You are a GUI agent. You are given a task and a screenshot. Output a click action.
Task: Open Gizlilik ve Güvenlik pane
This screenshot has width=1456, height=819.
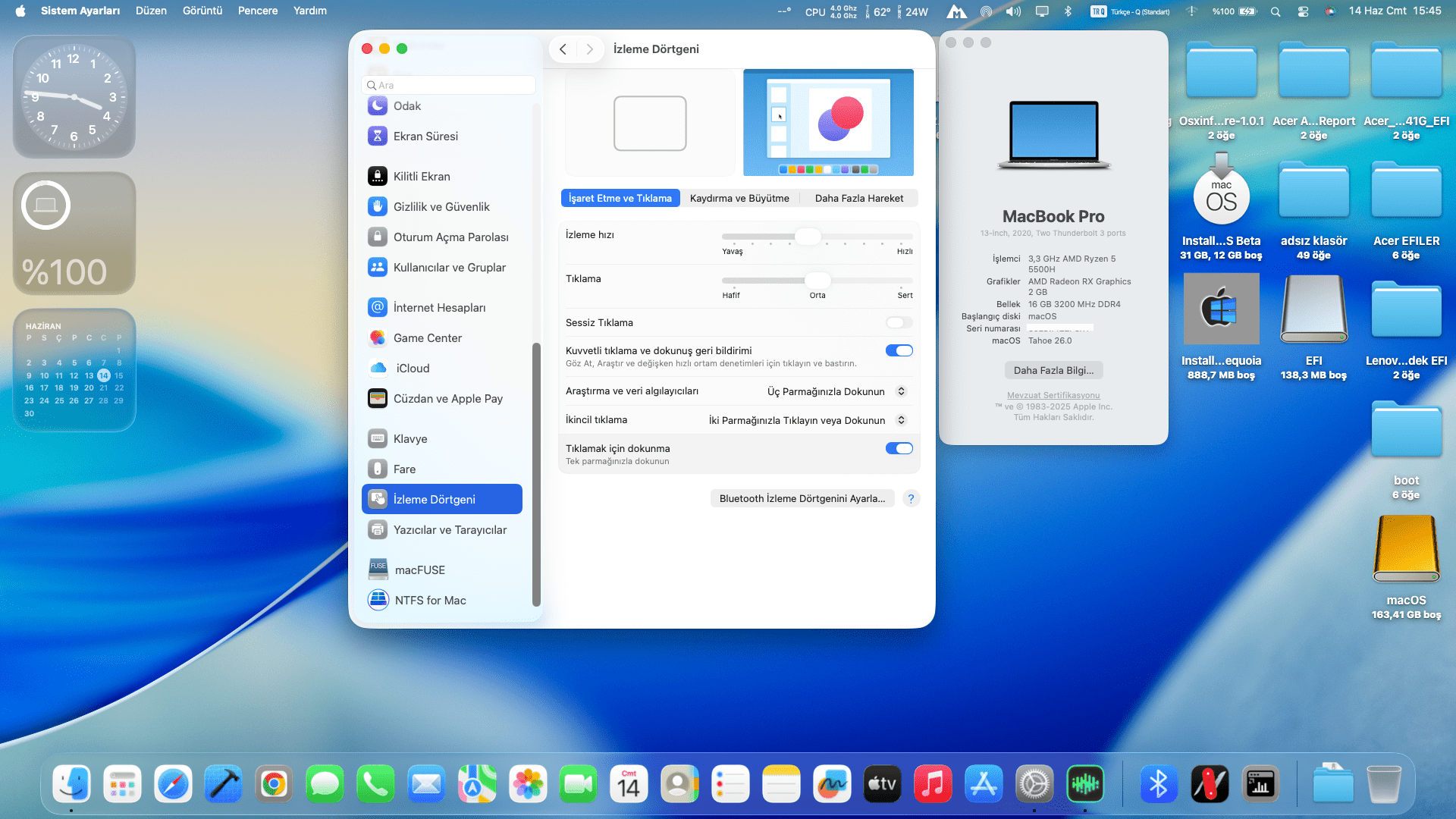point(441,207)
